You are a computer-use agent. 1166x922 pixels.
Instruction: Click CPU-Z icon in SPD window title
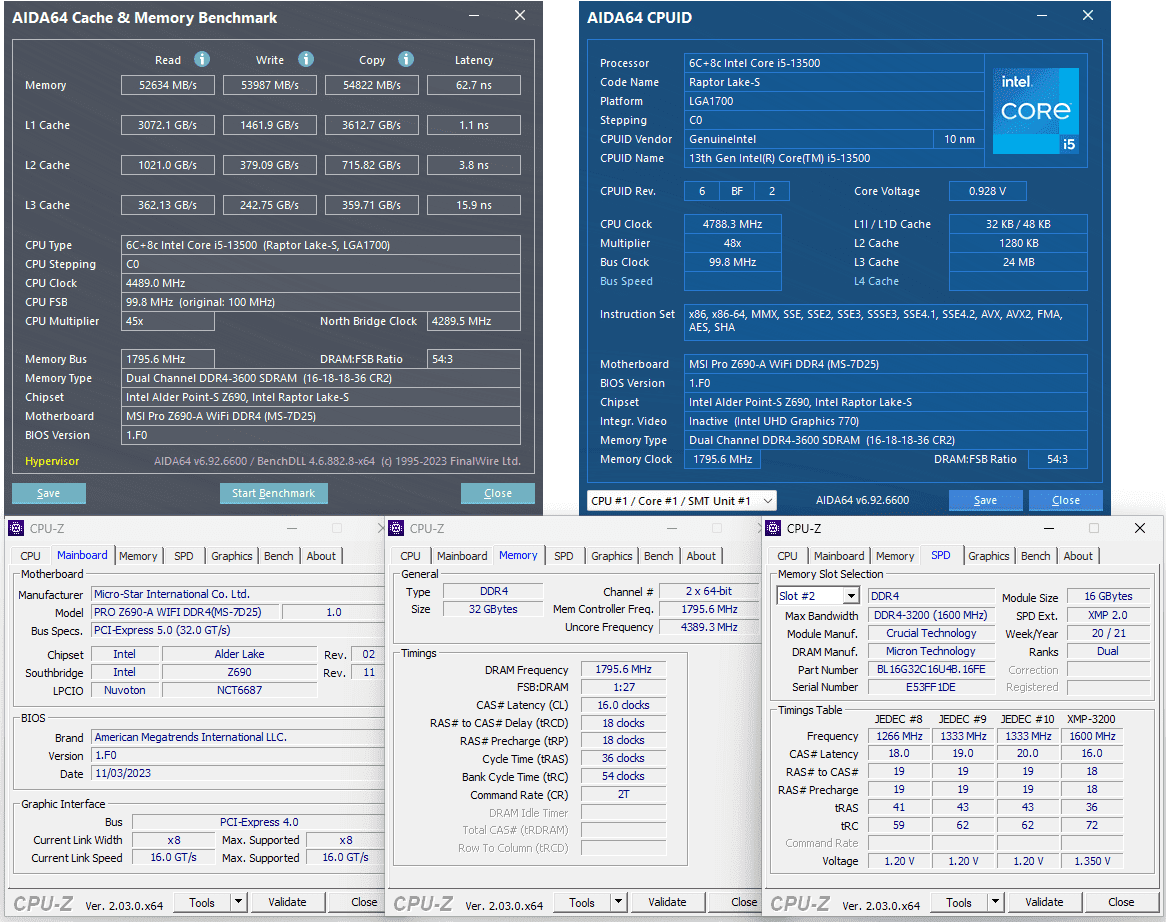[774, 528]
